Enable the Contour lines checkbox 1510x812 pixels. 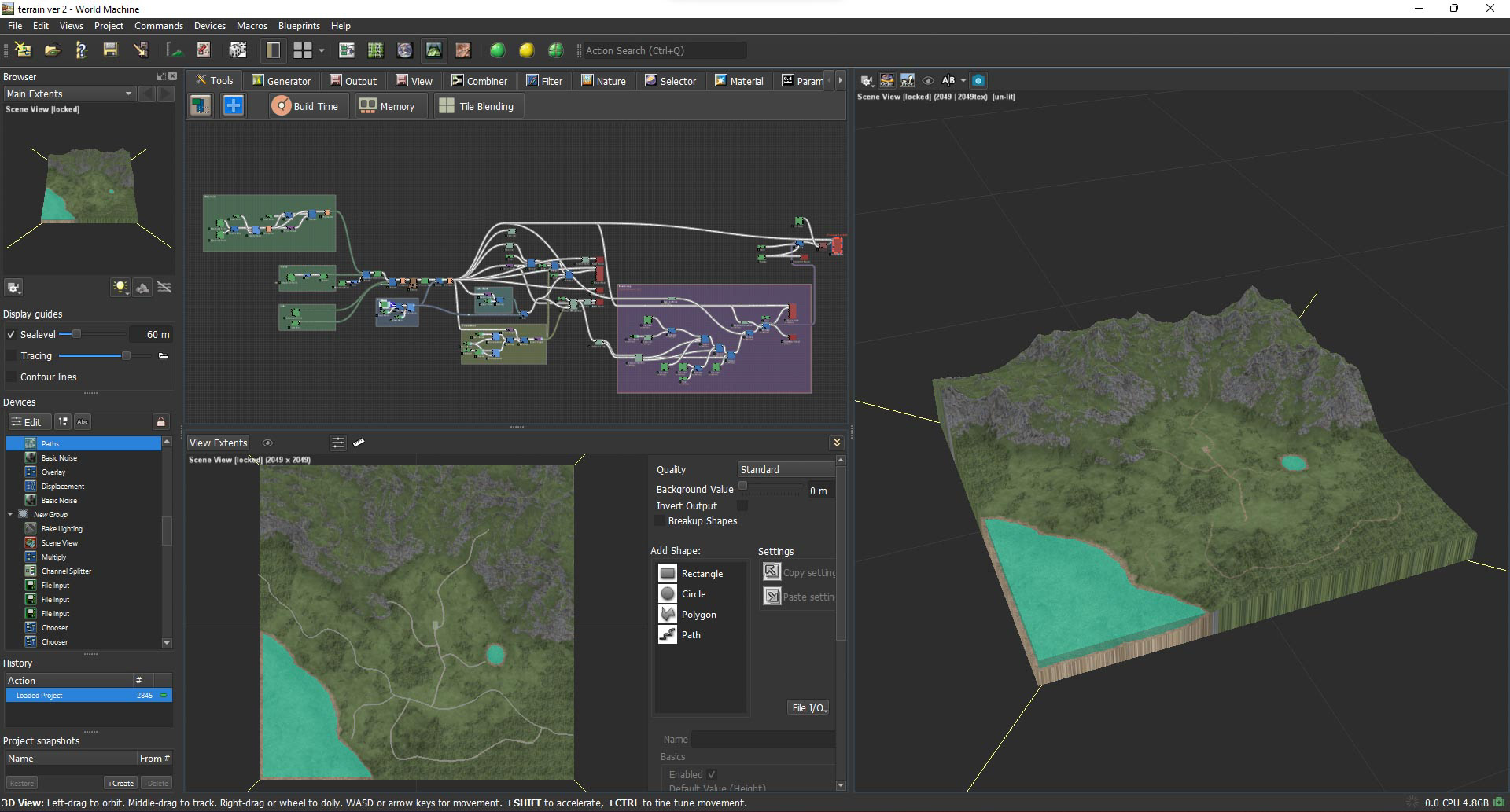point(12,377)
